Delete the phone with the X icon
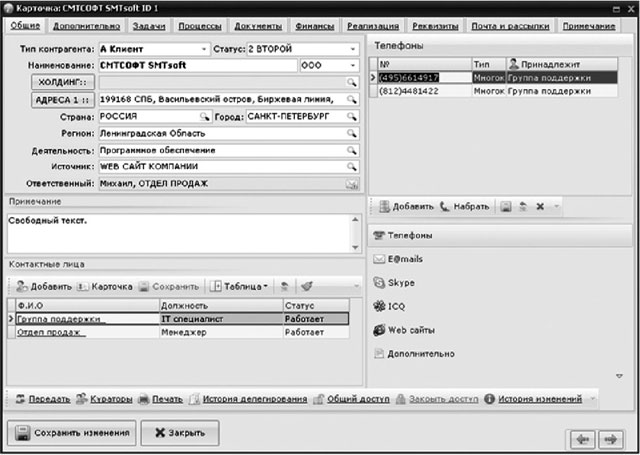 [540, 207]
